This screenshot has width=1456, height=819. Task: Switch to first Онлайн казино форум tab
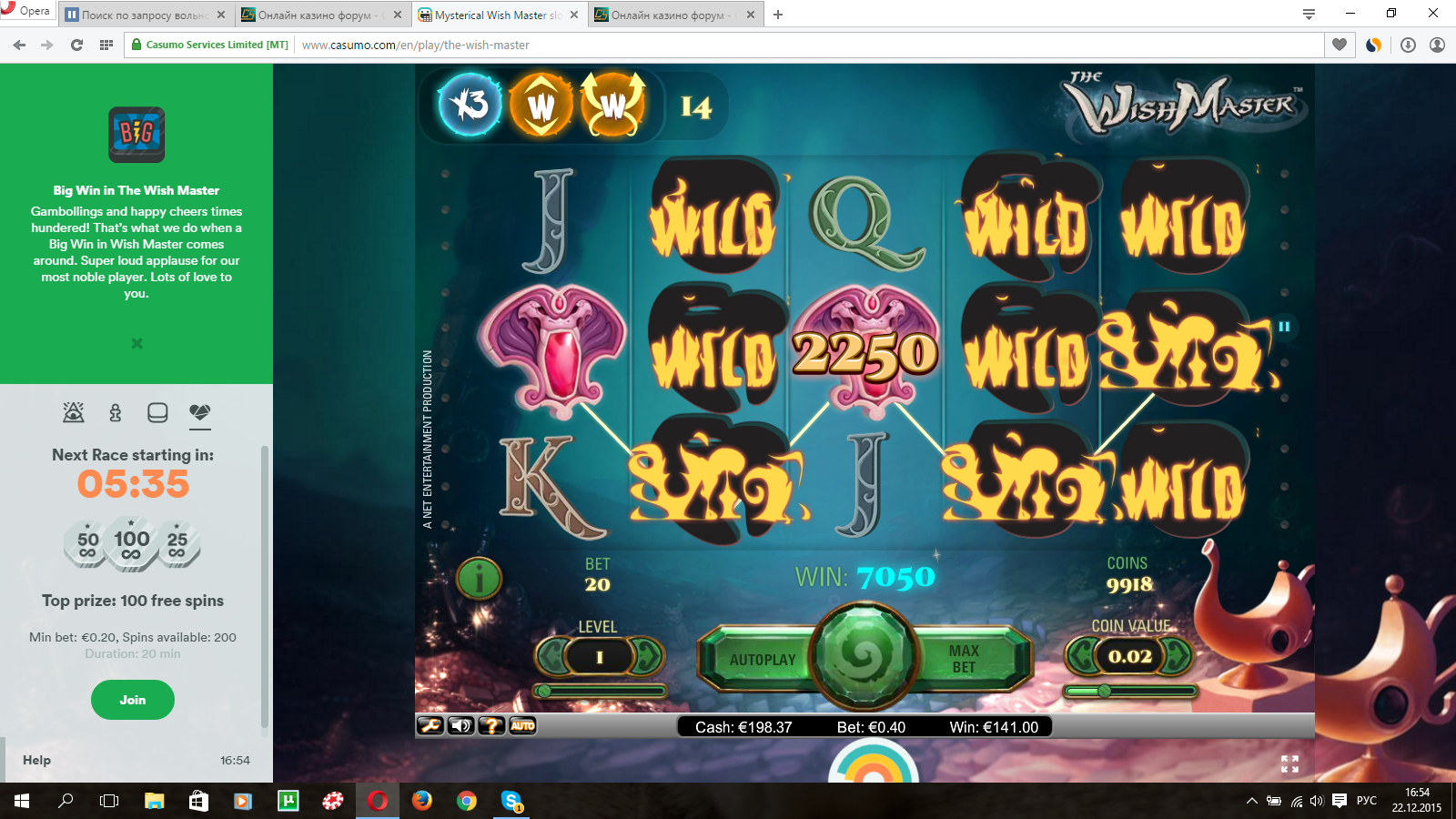tap(322, 15)
